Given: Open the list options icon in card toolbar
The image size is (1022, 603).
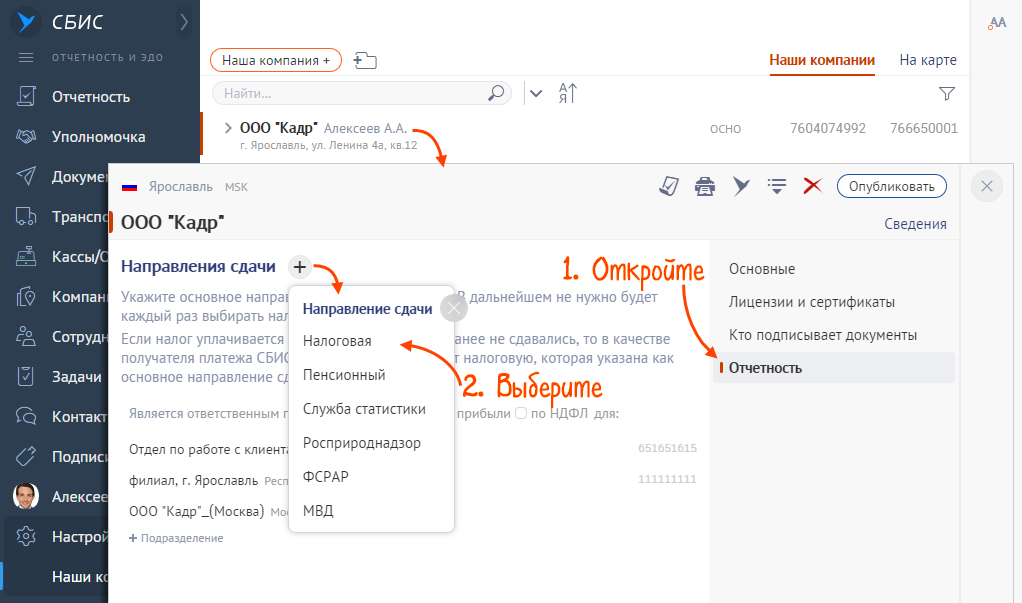Looking at the screenshot, I should (x=776, y=186).
